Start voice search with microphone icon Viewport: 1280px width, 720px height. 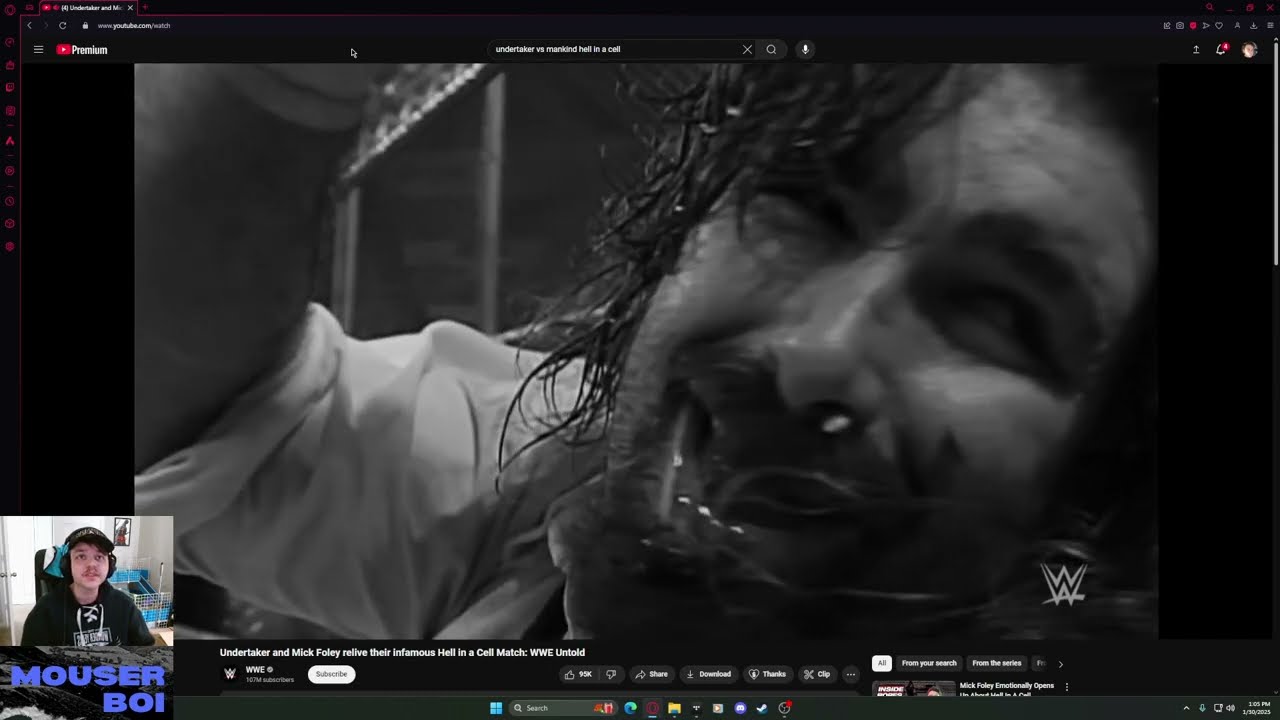(805, 49)
